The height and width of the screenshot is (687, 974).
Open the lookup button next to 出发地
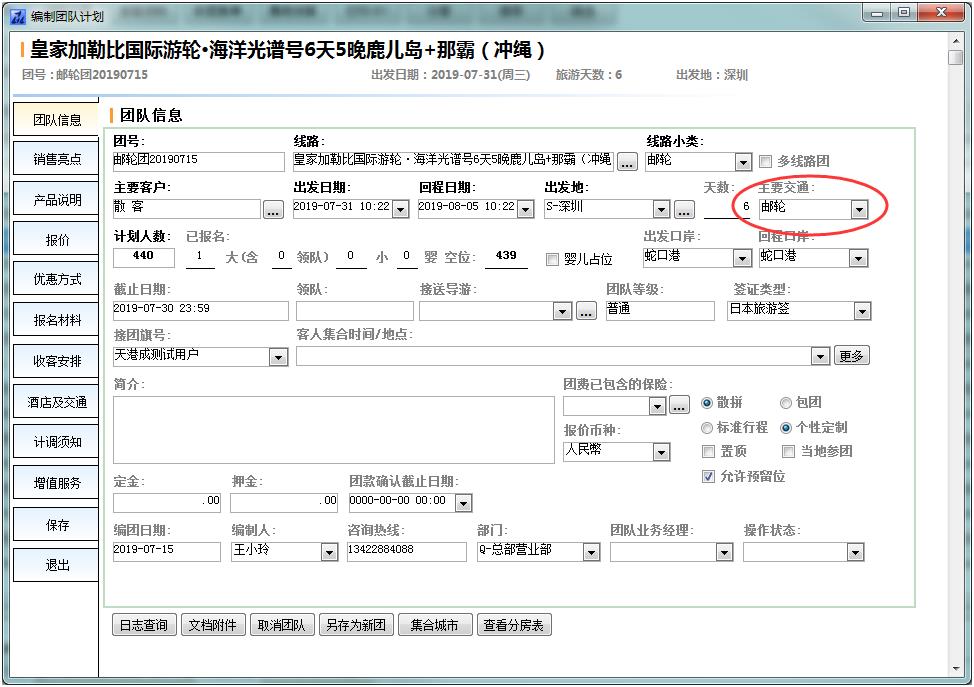pyautogui.click(x=684, y=210)
